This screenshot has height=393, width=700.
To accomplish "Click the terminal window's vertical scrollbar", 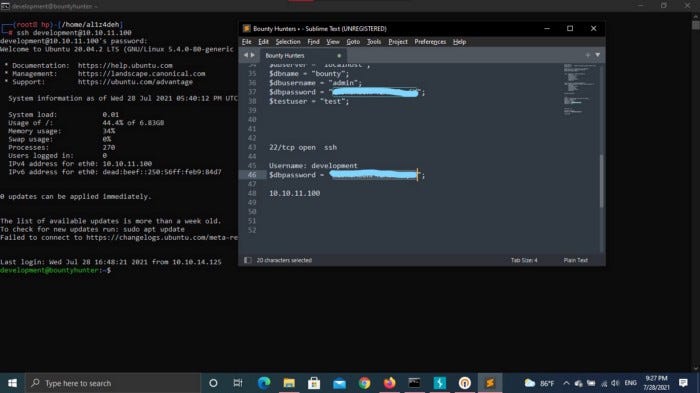I will click(x=696, y=192).
